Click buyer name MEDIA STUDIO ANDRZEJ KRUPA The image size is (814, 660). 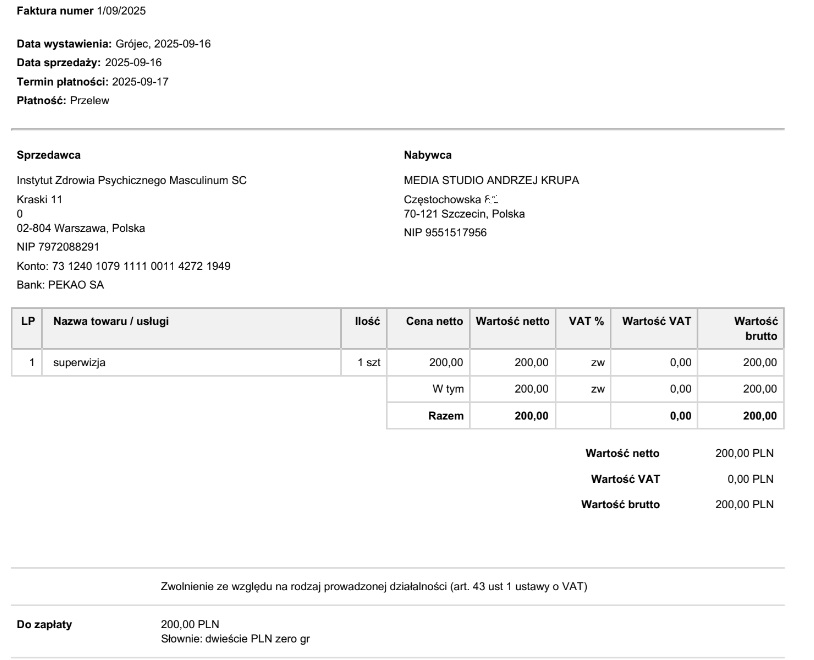[x=491, y=180]
